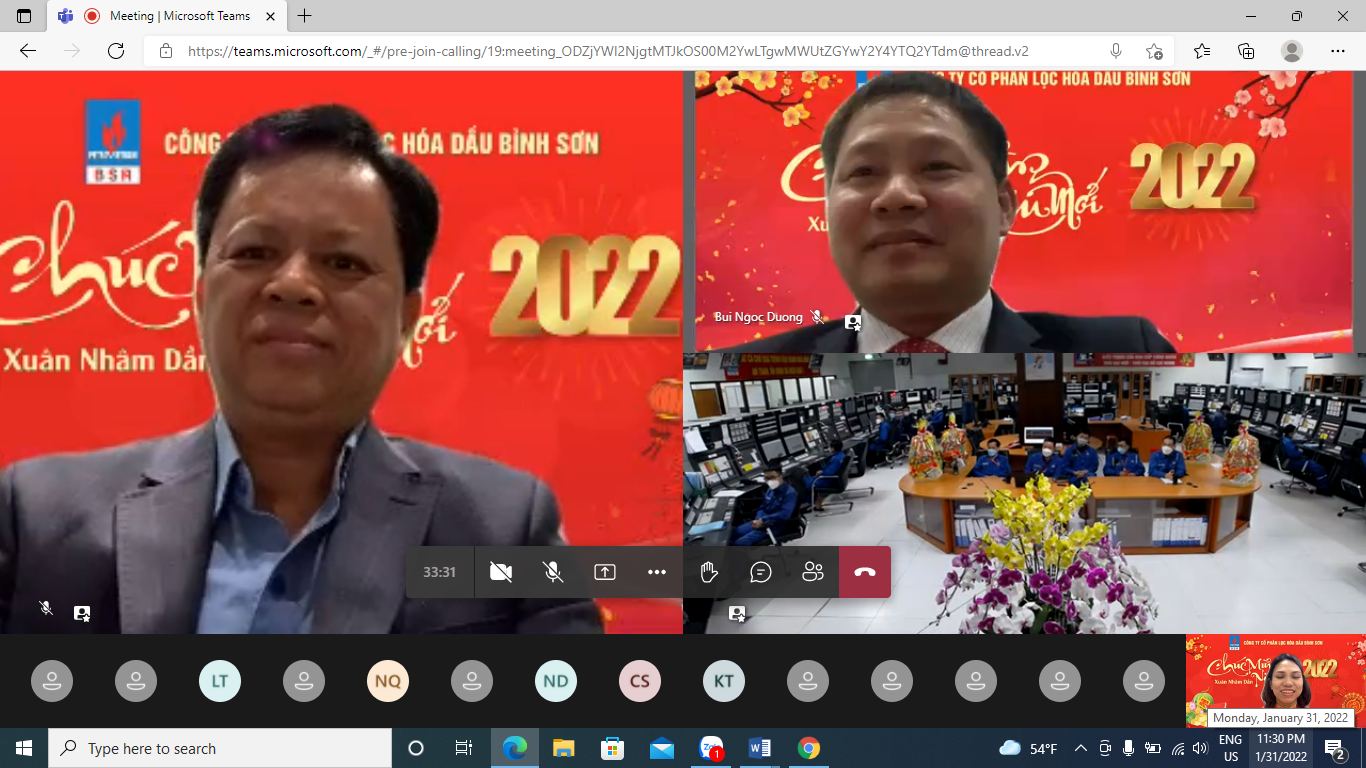The width and height of the screenshot is (1366, 768).
Task: Select the NQ participant avatar
Action: click(388, 681)
